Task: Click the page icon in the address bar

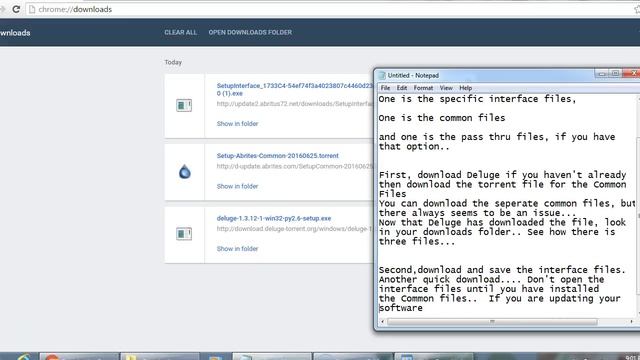Action: (x=32, y=9)
